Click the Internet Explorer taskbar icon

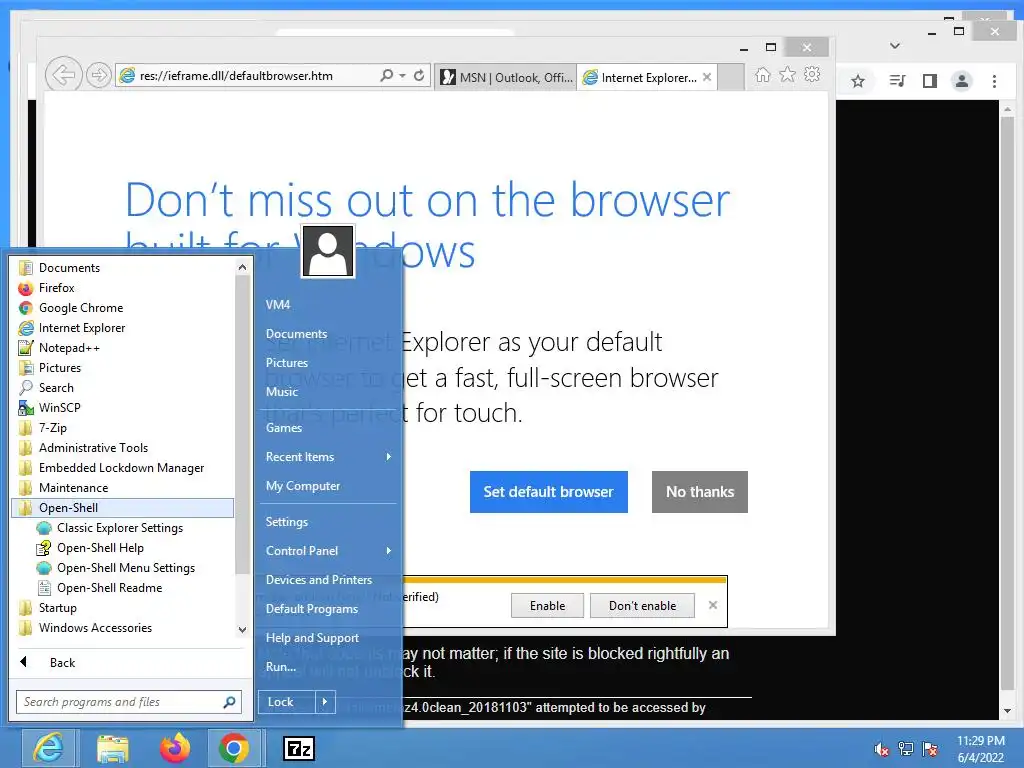[50, 748]
